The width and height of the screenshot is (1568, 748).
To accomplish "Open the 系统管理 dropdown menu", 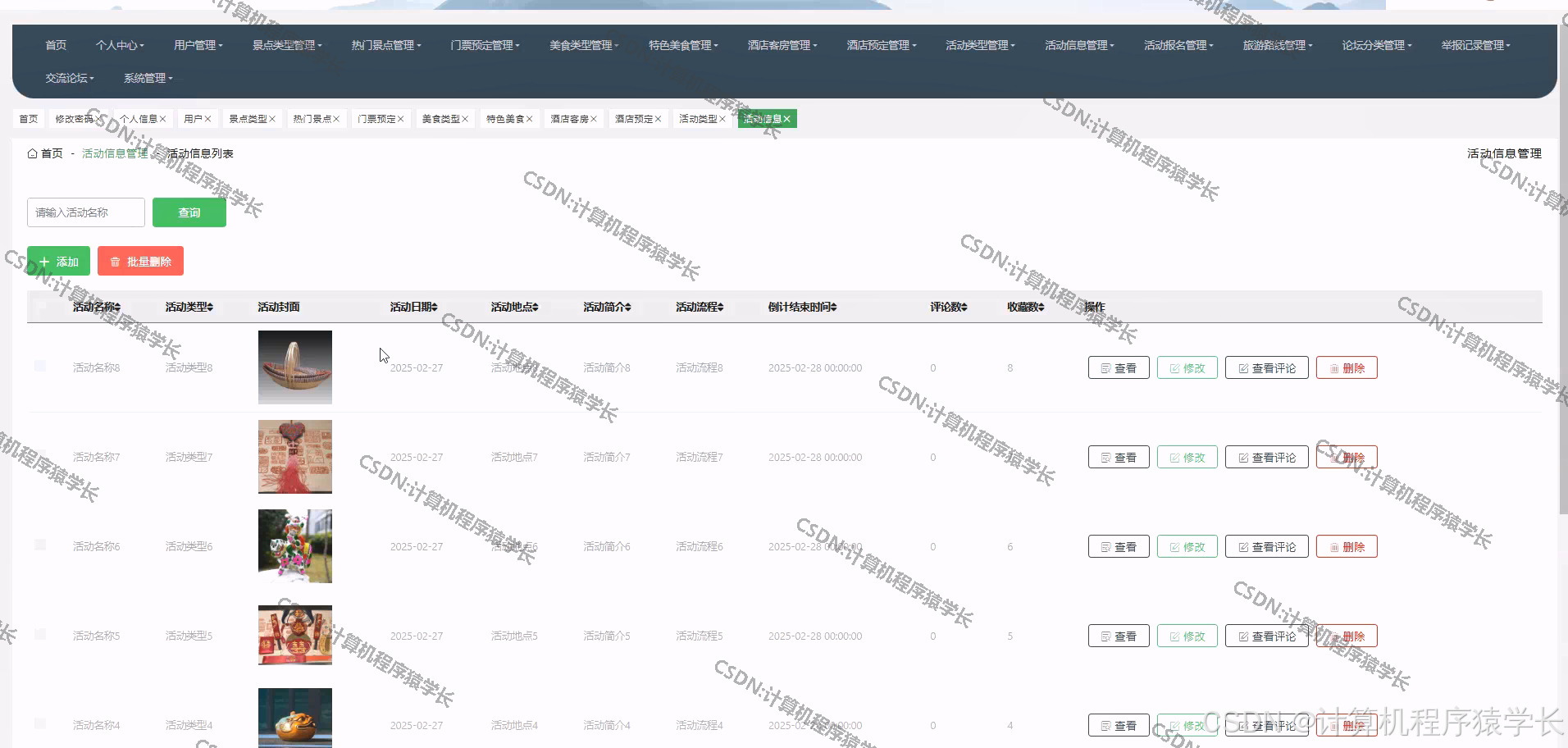I will pos(148,78).
